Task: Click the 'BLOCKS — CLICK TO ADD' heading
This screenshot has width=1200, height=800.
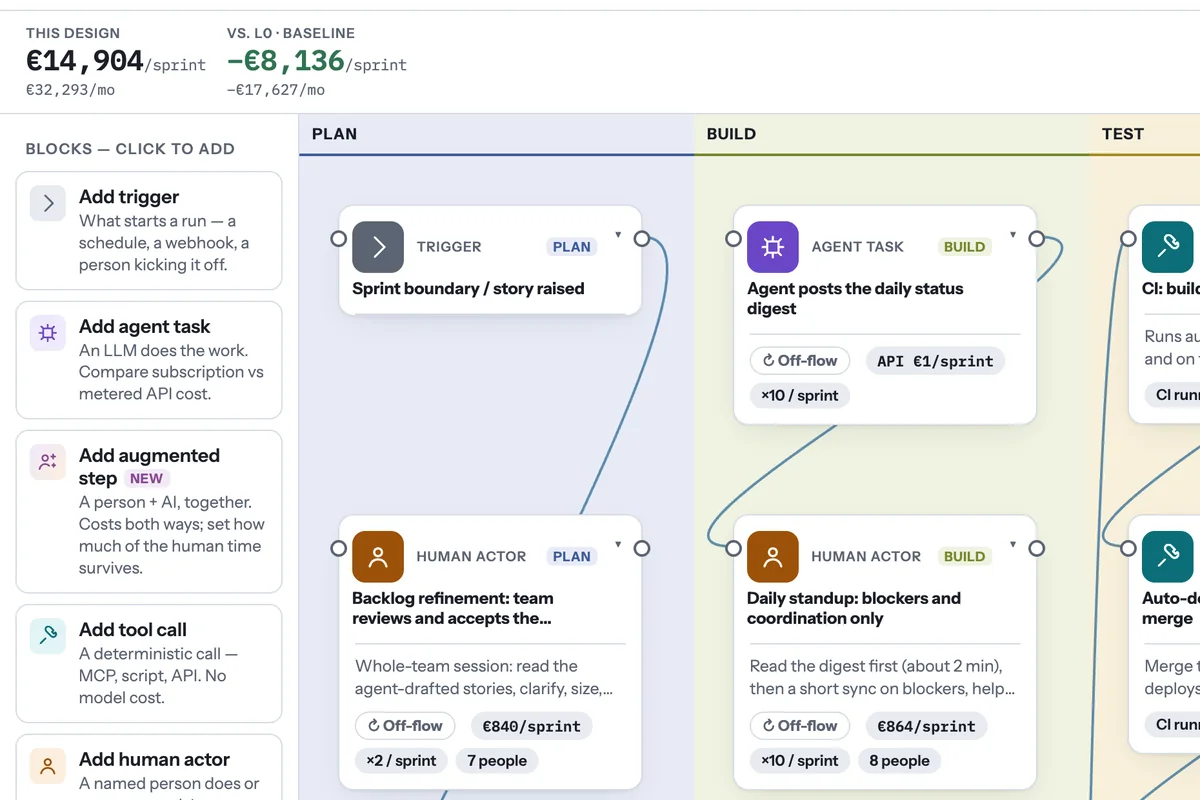Action: pyautogui.click(x=130, y=149)
